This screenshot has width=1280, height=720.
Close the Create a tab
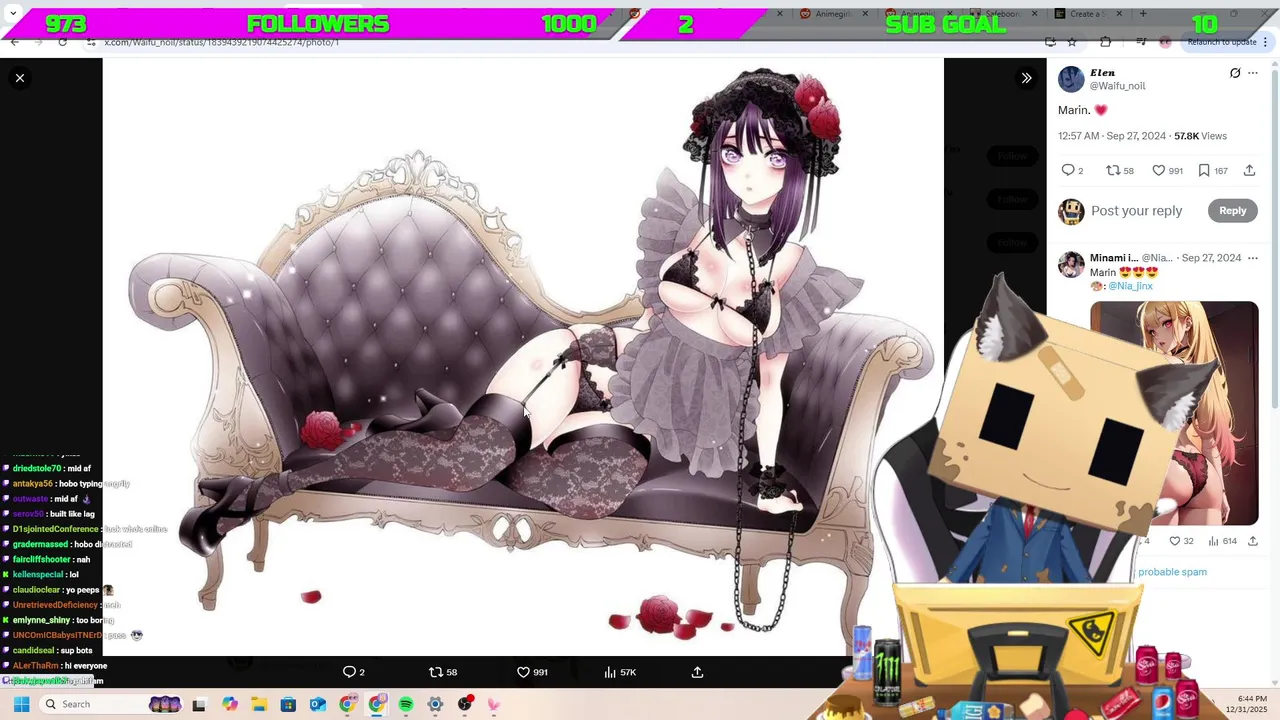tap(1119, 14)
